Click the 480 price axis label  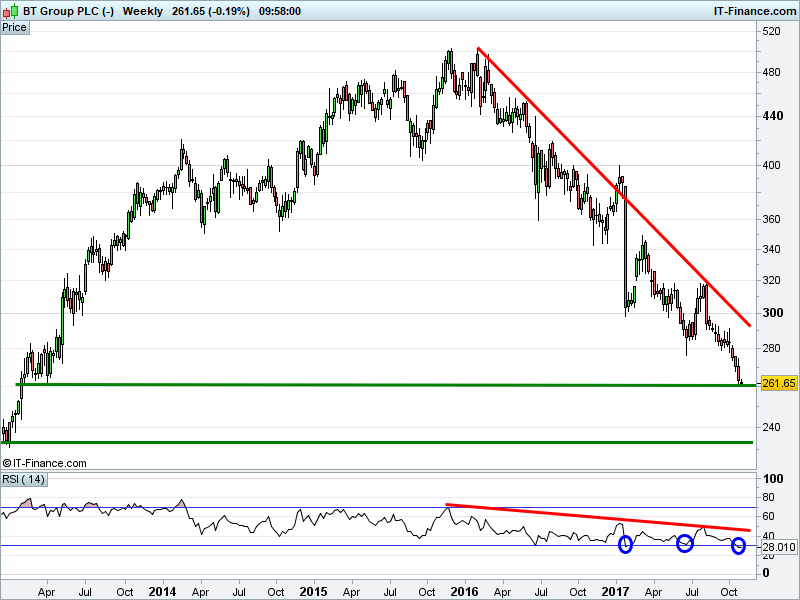click(771, 72)
